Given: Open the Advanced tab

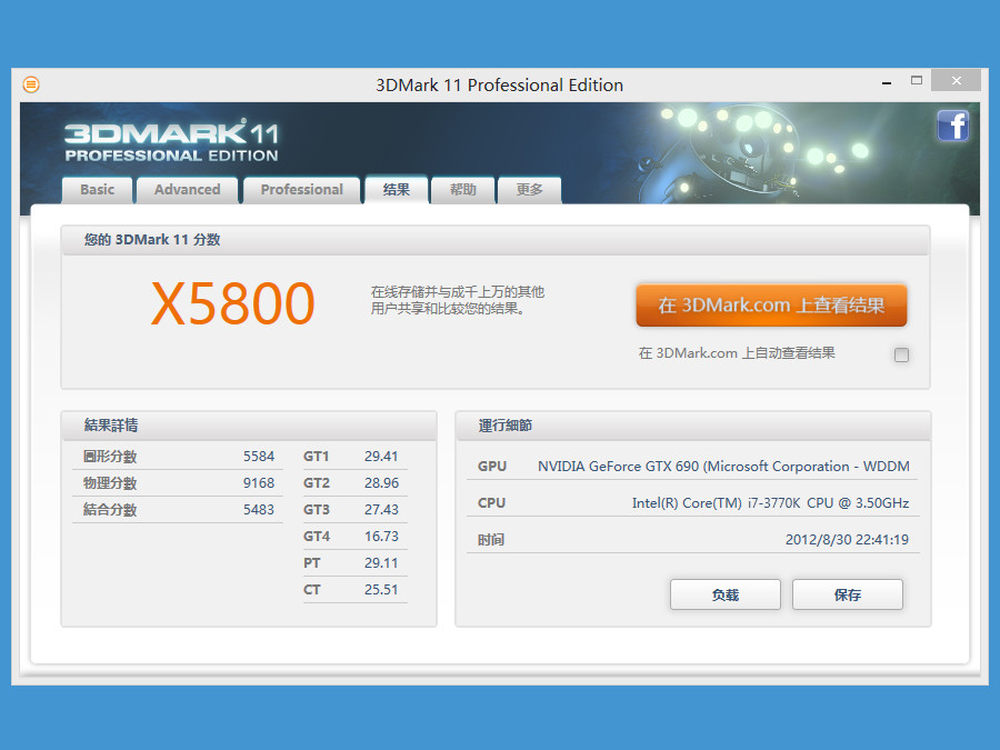Looking at the screenshot, I should click(x=187, y=190).
